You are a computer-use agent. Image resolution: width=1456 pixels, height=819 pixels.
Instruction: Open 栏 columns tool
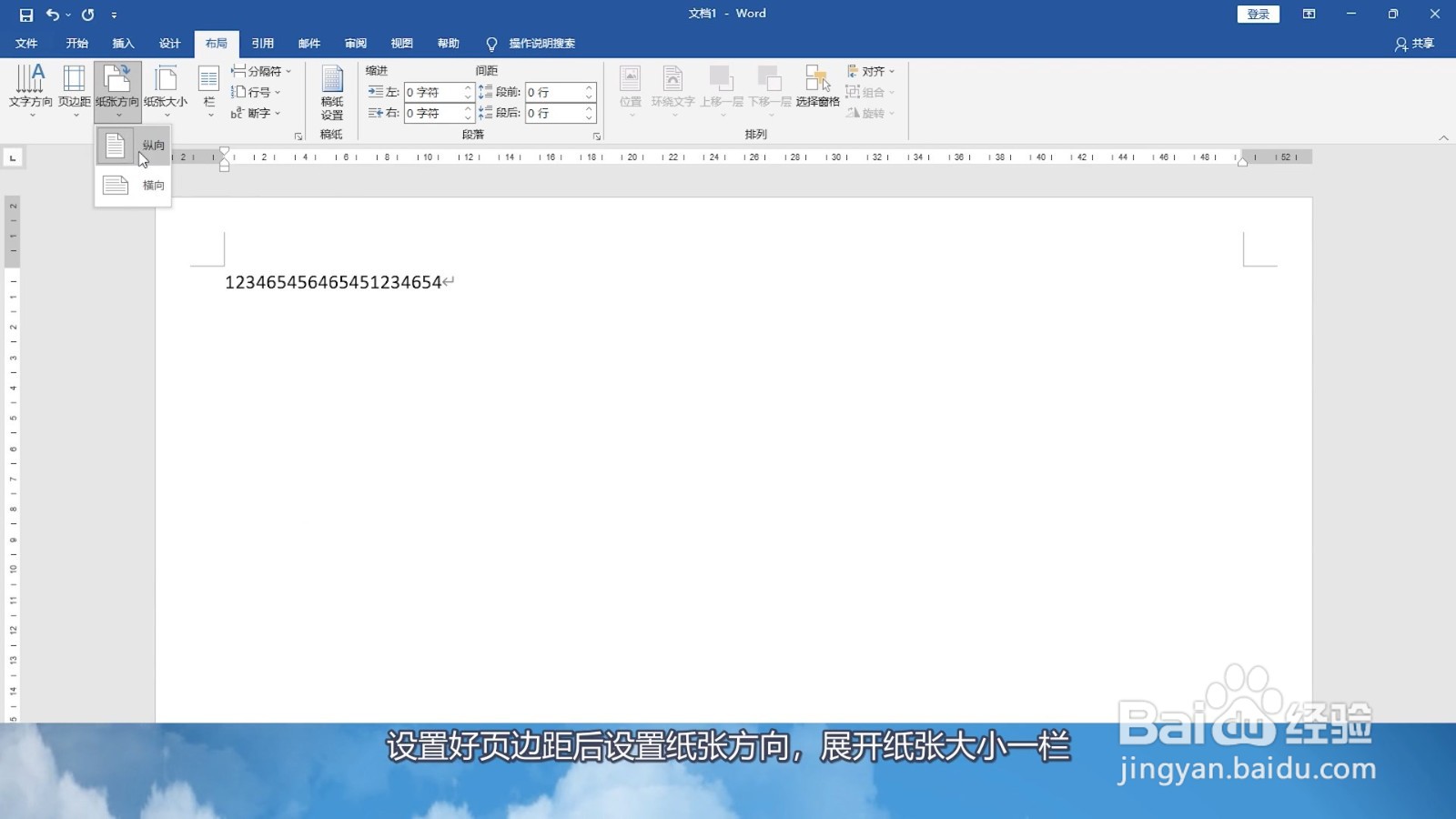[x=209, y=91]
